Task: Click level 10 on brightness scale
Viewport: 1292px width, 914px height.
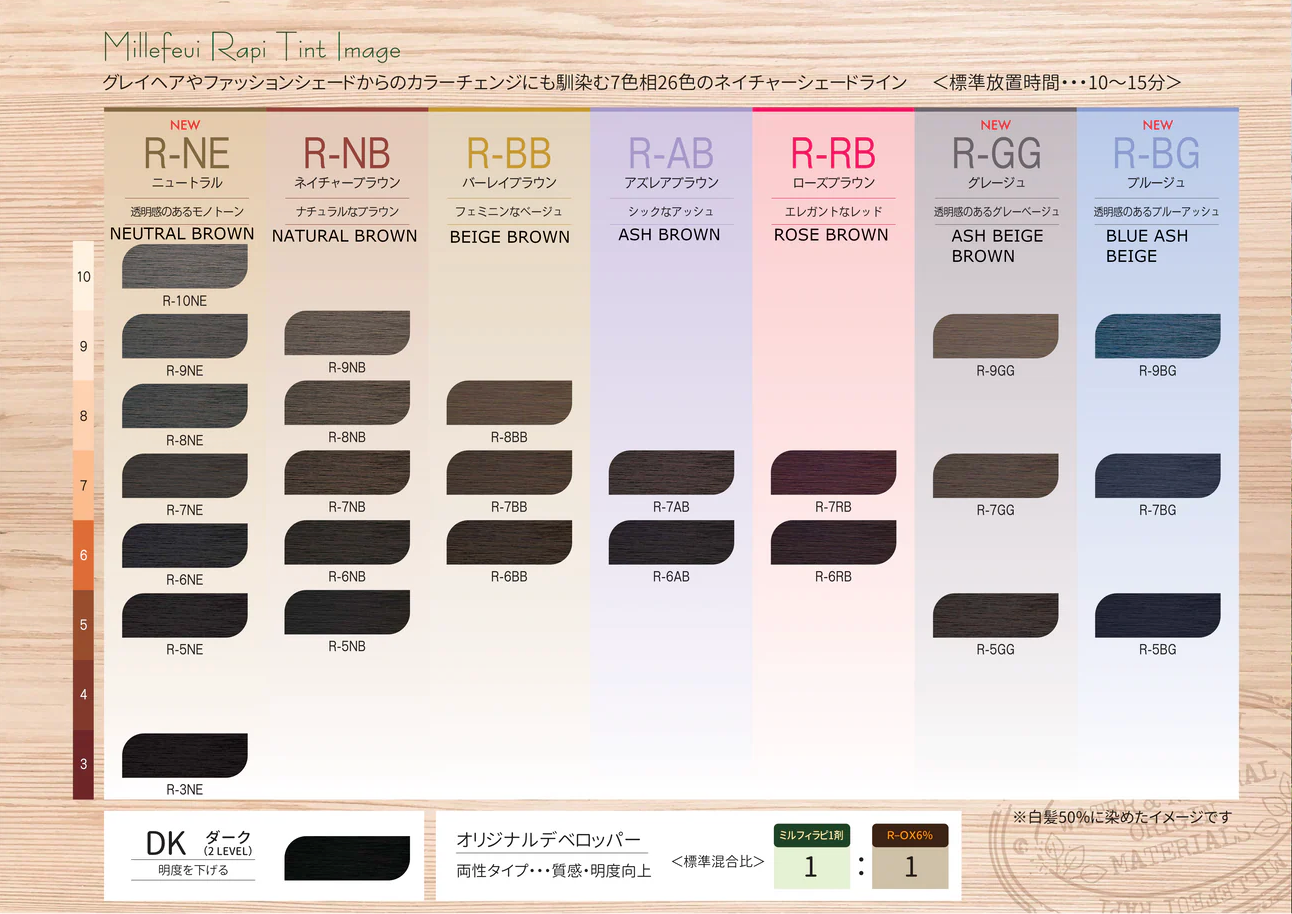Action: [84, 276]
